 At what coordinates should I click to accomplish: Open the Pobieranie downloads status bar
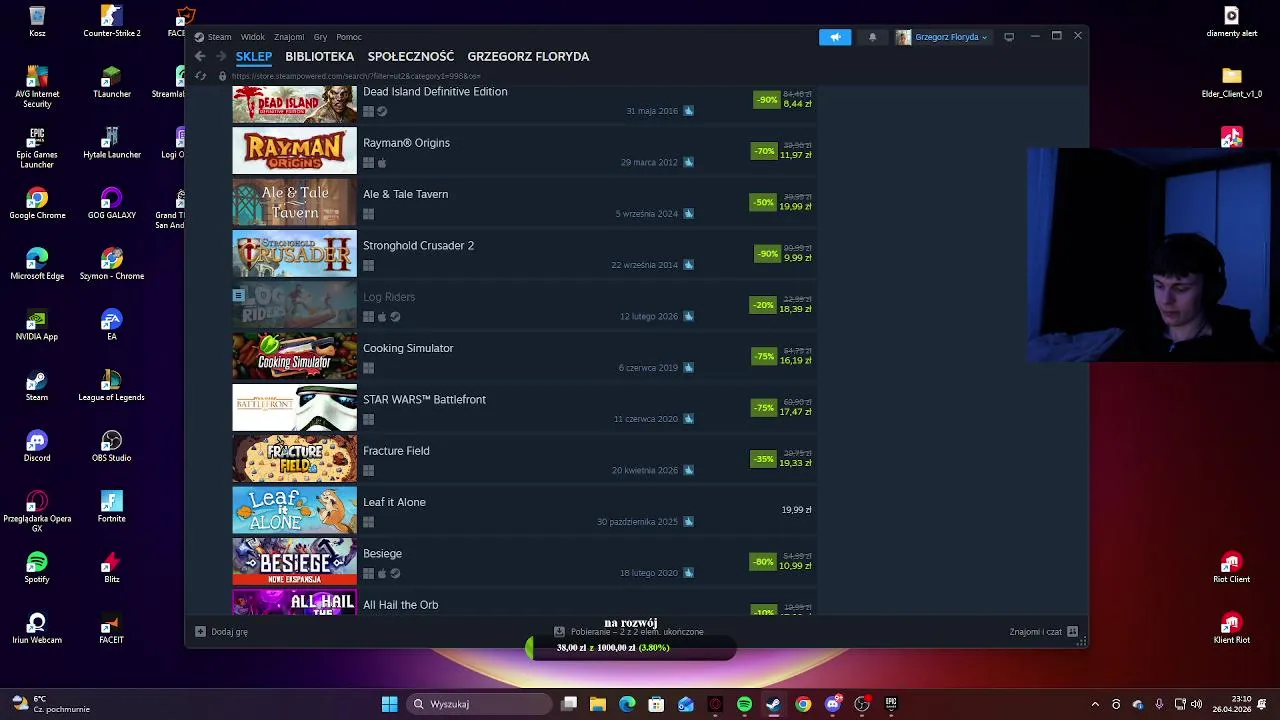629,632
